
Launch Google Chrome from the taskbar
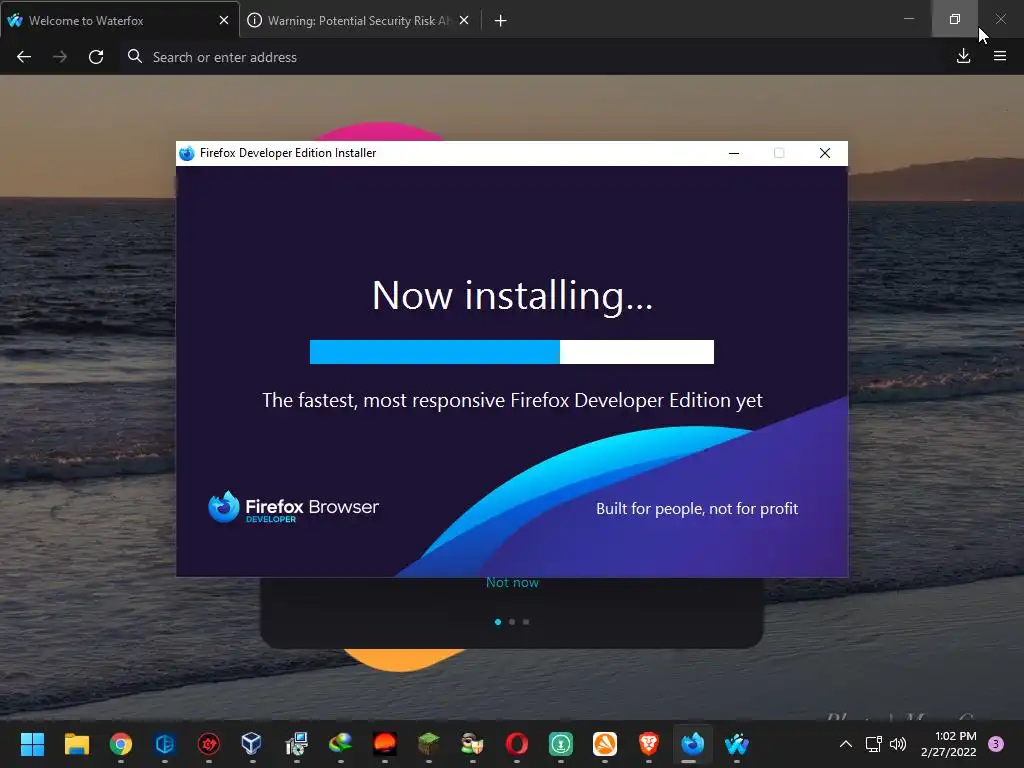coord(121,744)
